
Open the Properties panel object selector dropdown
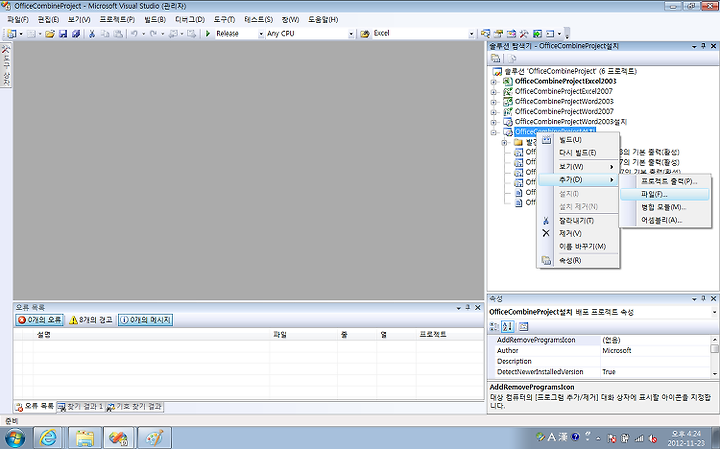[714, 312]
